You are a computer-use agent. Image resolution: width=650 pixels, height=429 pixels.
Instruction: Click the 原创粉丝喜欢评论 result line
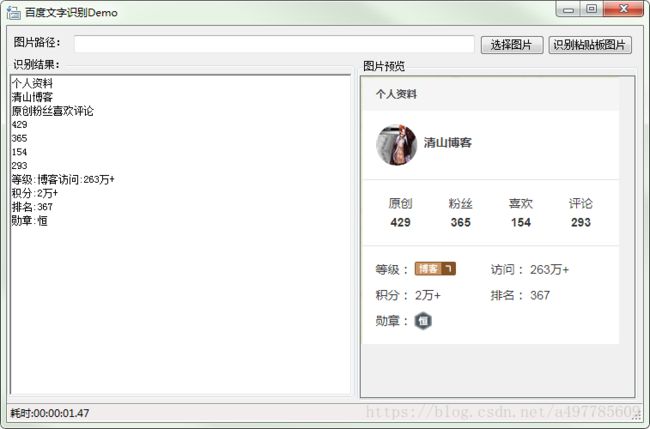53,111
